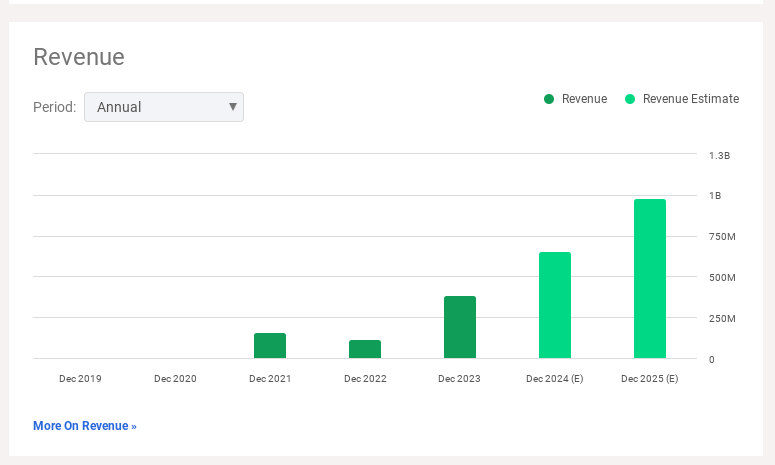
Task: Select the Dec 2022 revenue bar
Action: (x=365, y=349)
